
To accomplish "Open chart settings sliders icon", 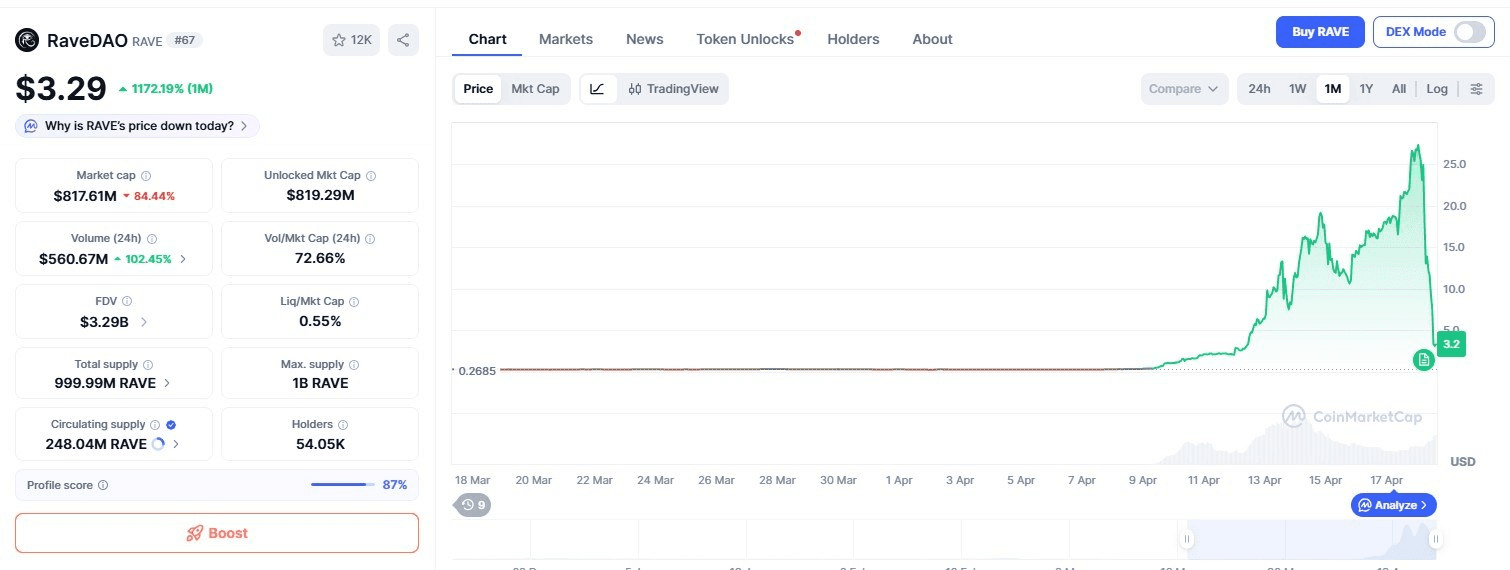I will click(x=1476, y=89).
